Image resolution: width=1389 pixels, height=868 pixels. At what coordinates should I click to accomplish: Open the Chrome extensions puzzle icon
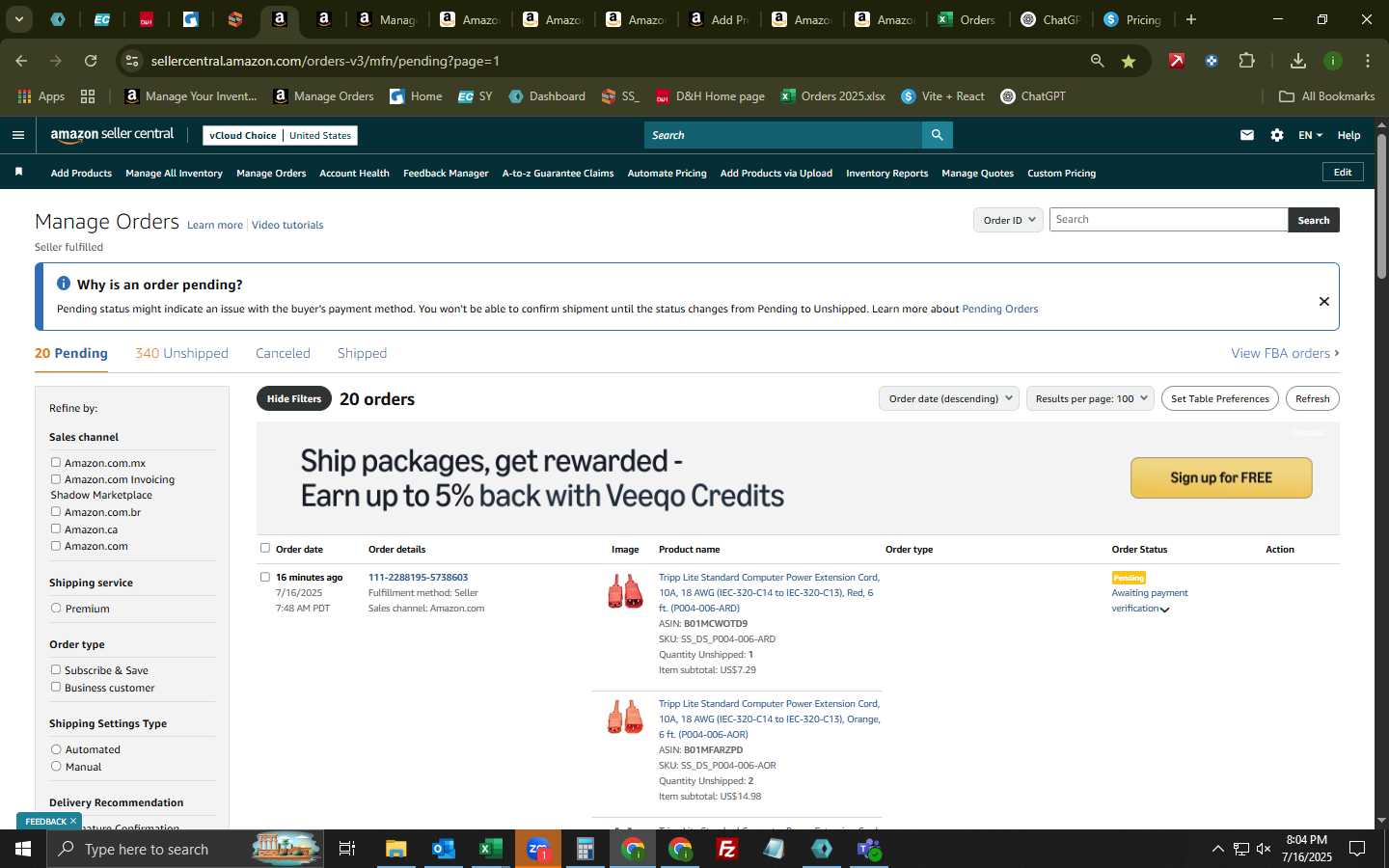tap(1246, 61)
